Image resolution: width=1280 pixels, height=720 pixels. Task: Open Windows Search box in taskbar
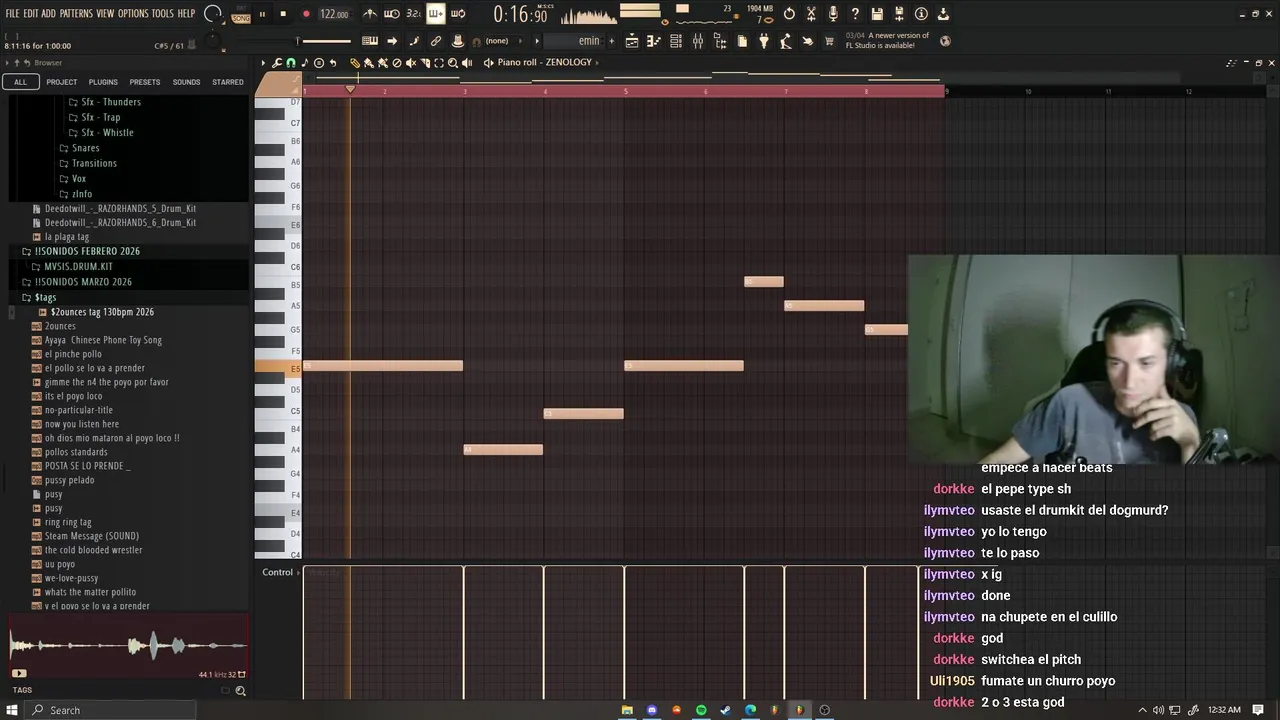[x=110, y=710]
